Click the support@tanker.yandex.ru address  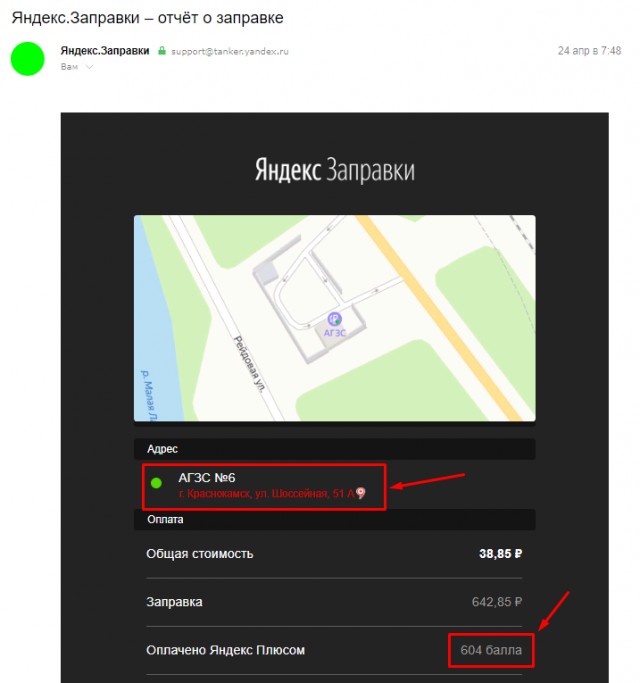pyautogui.click(x=230, y=51)
